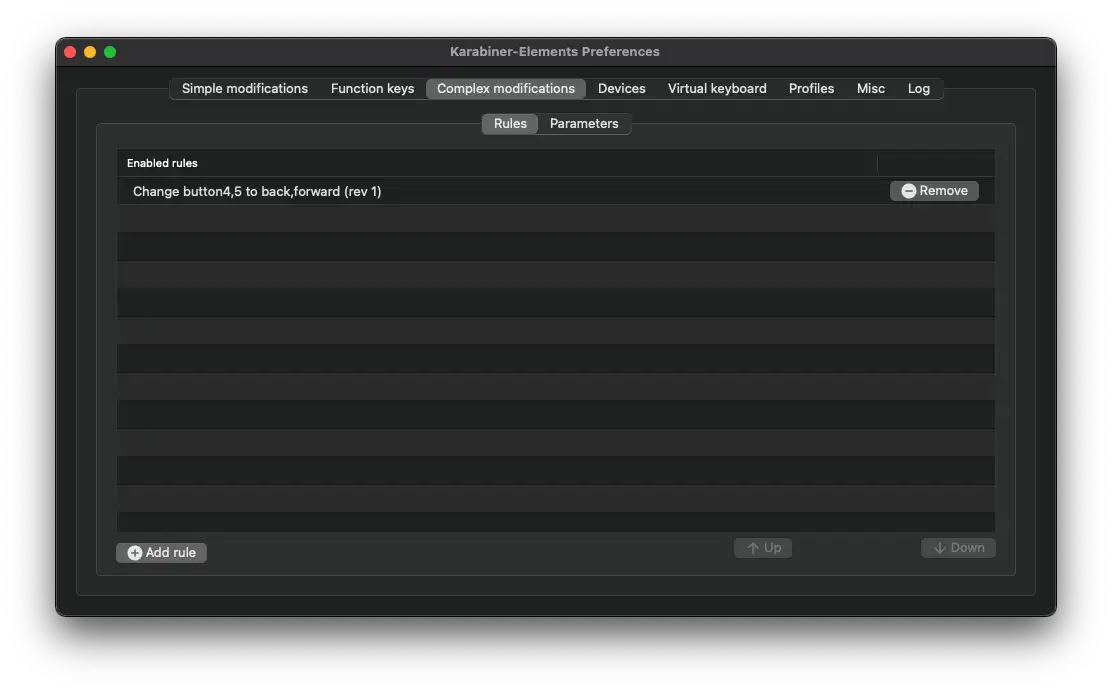The image size is (1112, 690).
Task: Switch to the Misc tab
Action: click(870, 89)
